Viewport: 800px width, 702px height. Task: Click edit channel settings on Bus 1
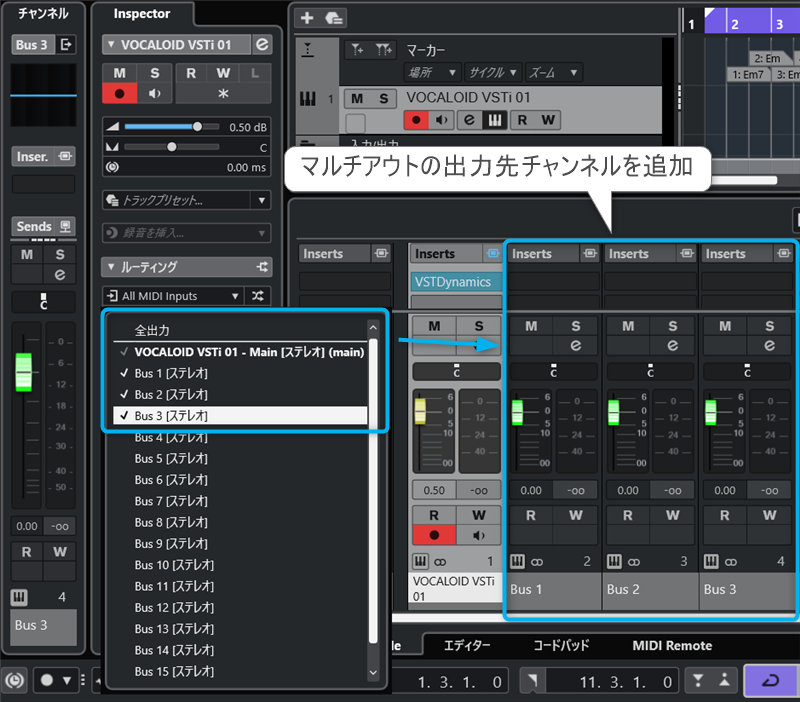pyautogui.click(x=576, y=346)
